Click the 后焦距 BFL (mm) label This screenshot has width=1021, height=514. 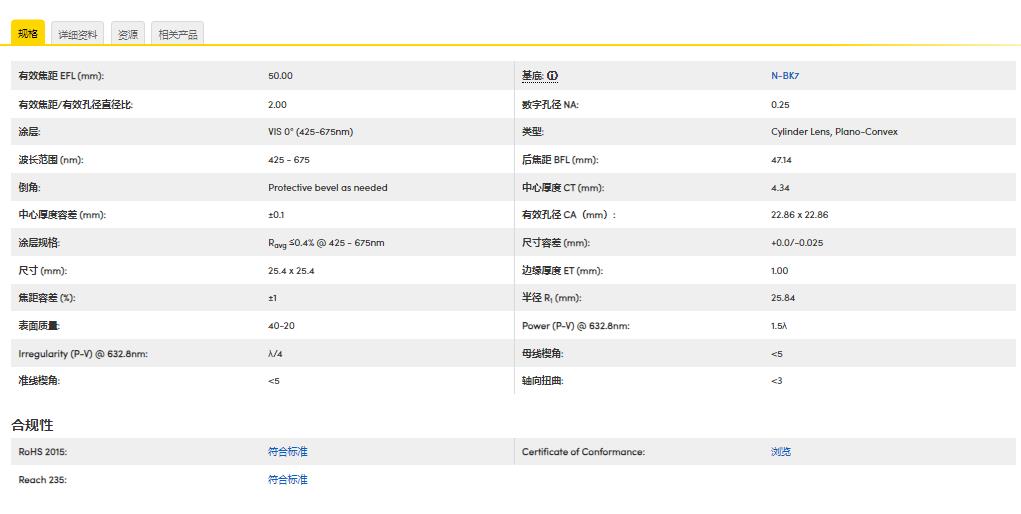click(x=560, y=160)
